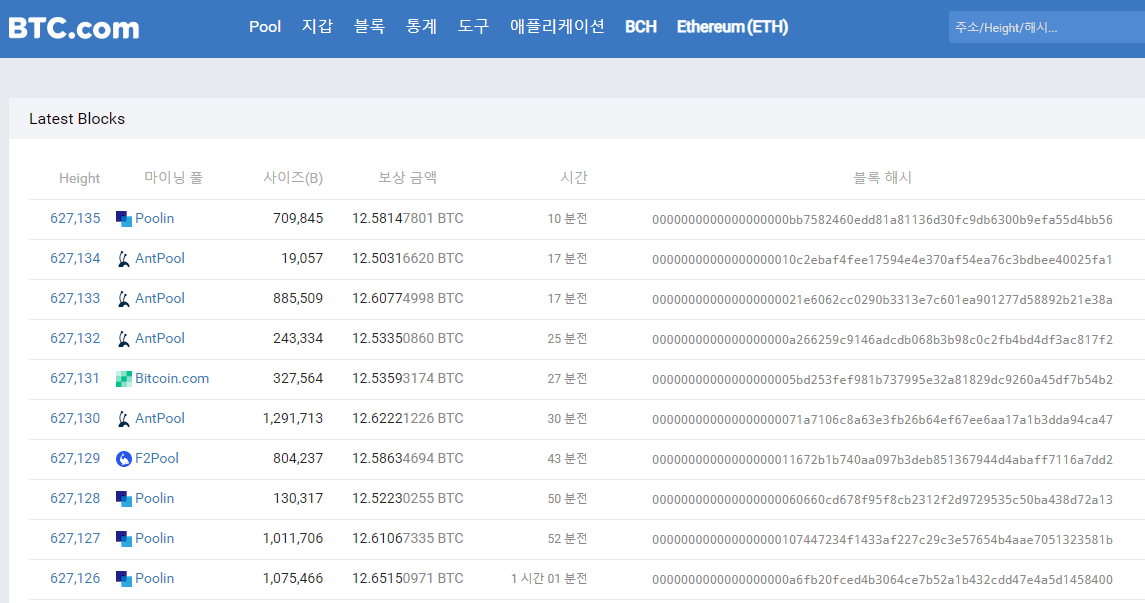Expand the 도구 navigation menu

tap(473, 27)
